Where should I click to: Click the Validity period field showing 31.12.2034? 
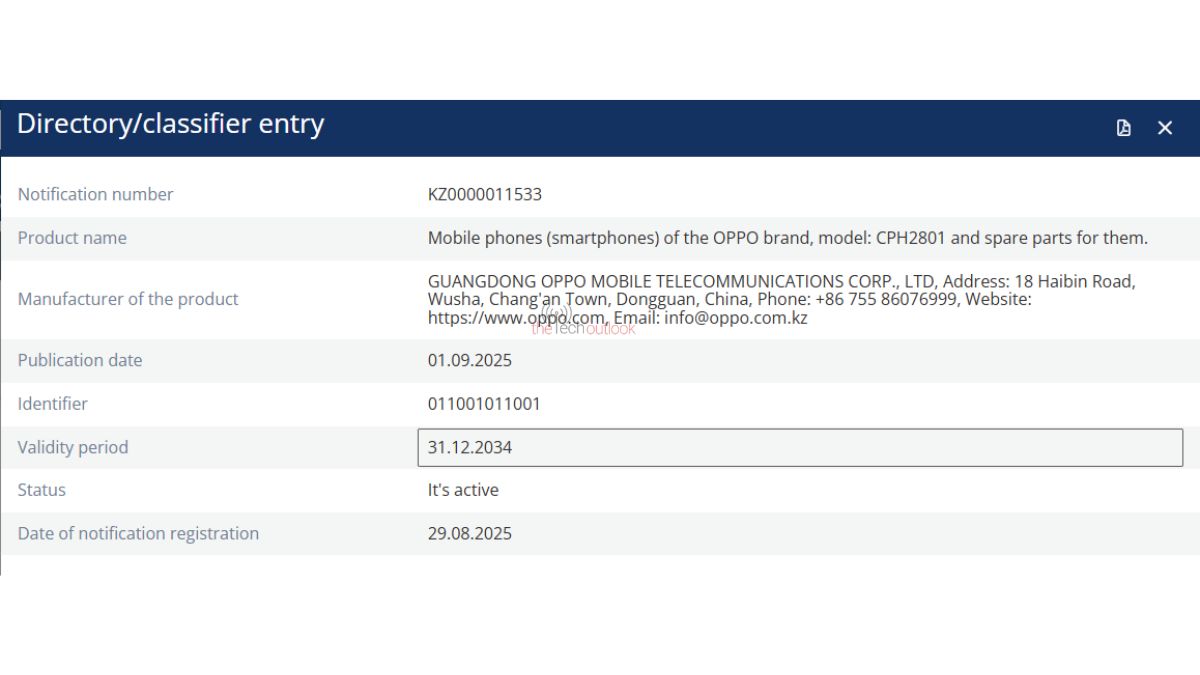[799, 447]
